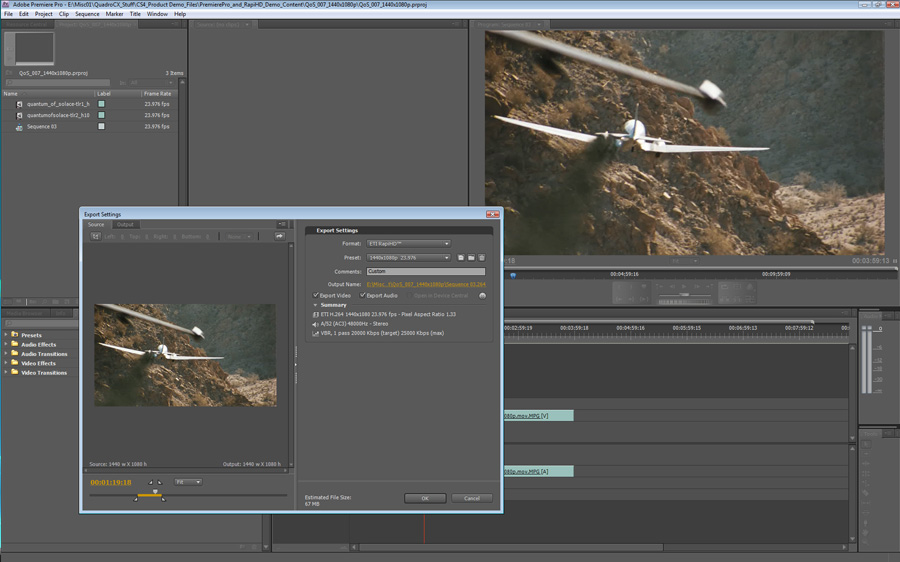Collapse the Summary section triangle
The height and width of the screenshot is (562, 900).
316,305
